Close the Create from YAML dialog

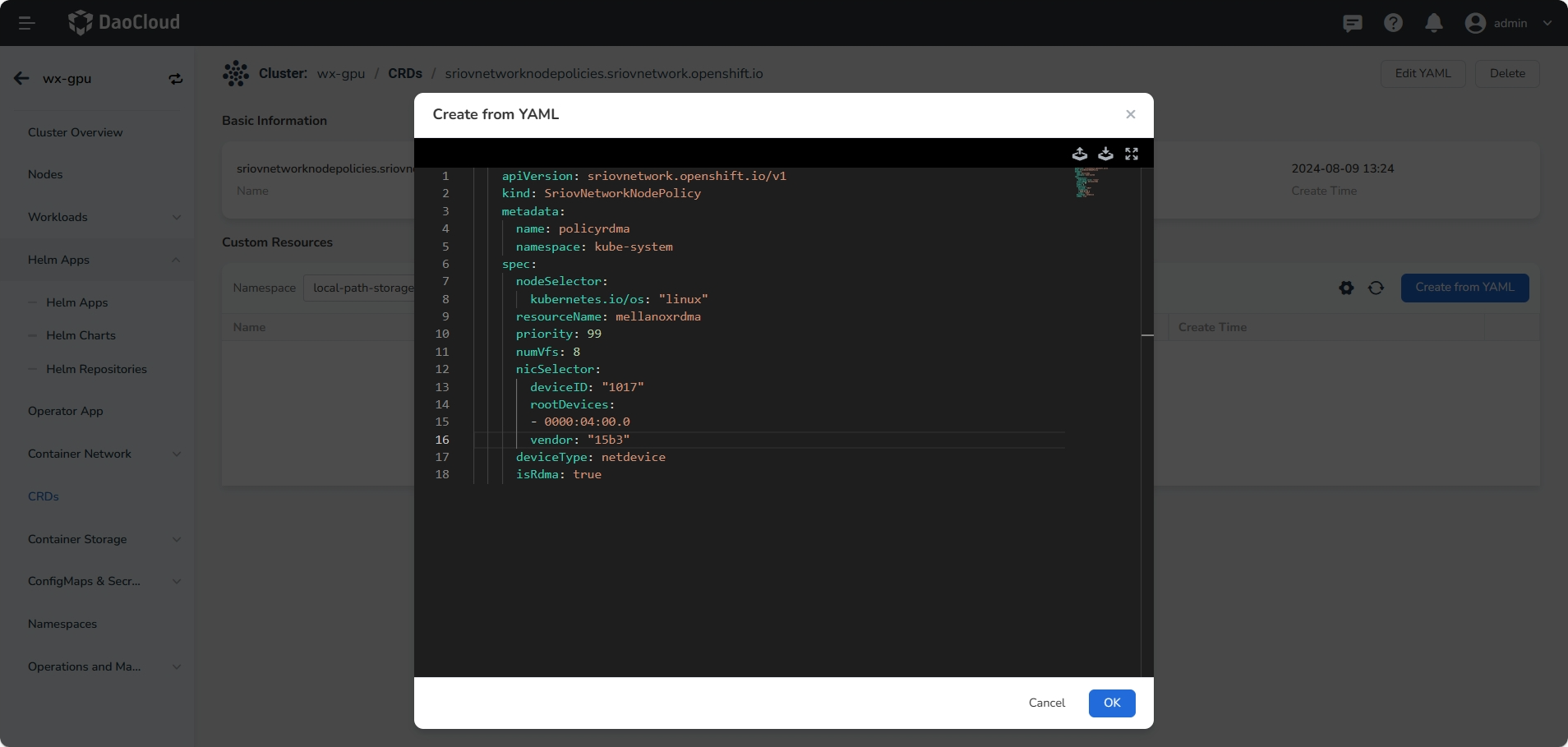(1131, 114)
